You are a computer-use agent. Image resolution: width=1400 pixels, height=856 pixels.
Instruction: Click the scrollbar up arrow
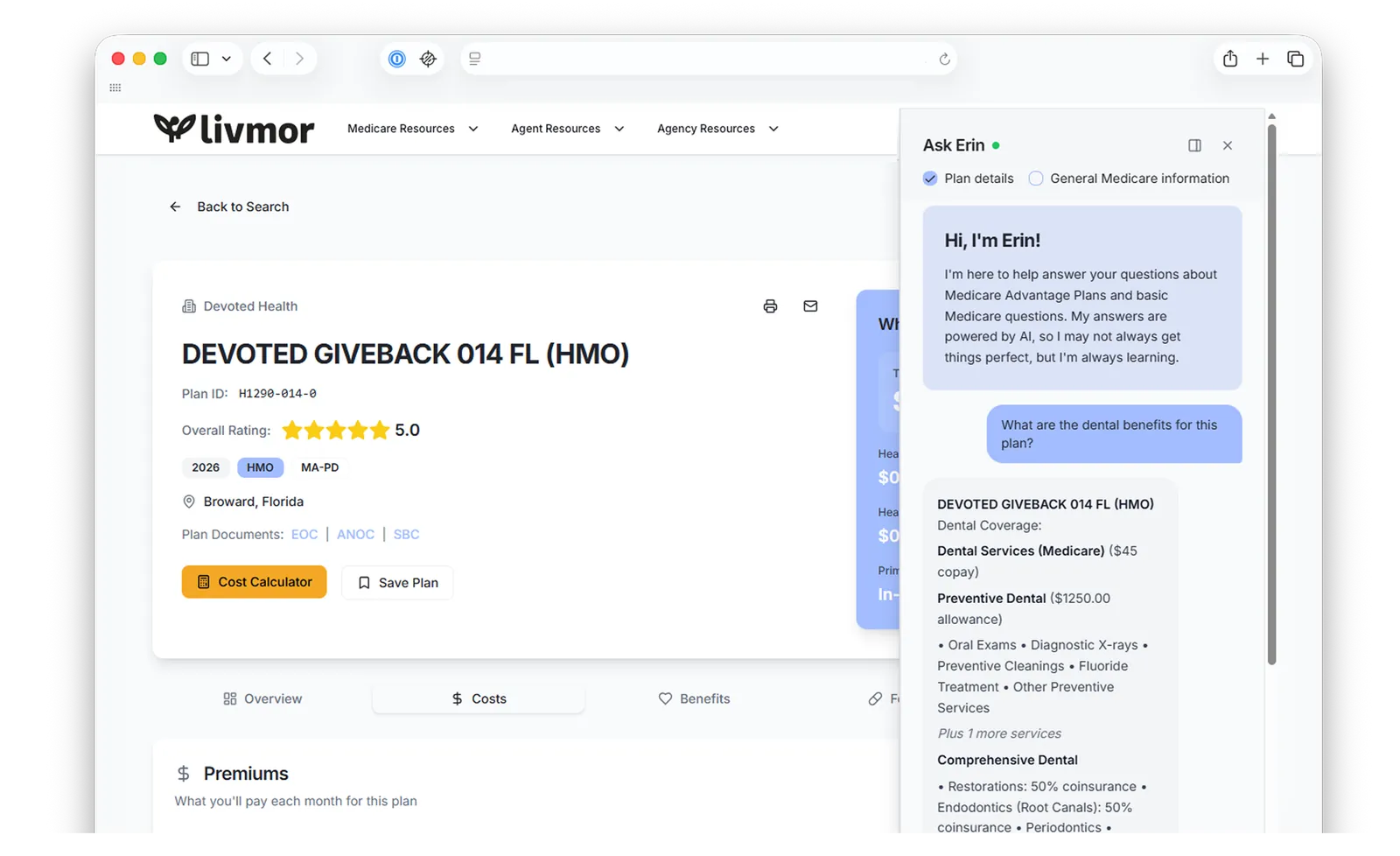(x=1271, y=116)
